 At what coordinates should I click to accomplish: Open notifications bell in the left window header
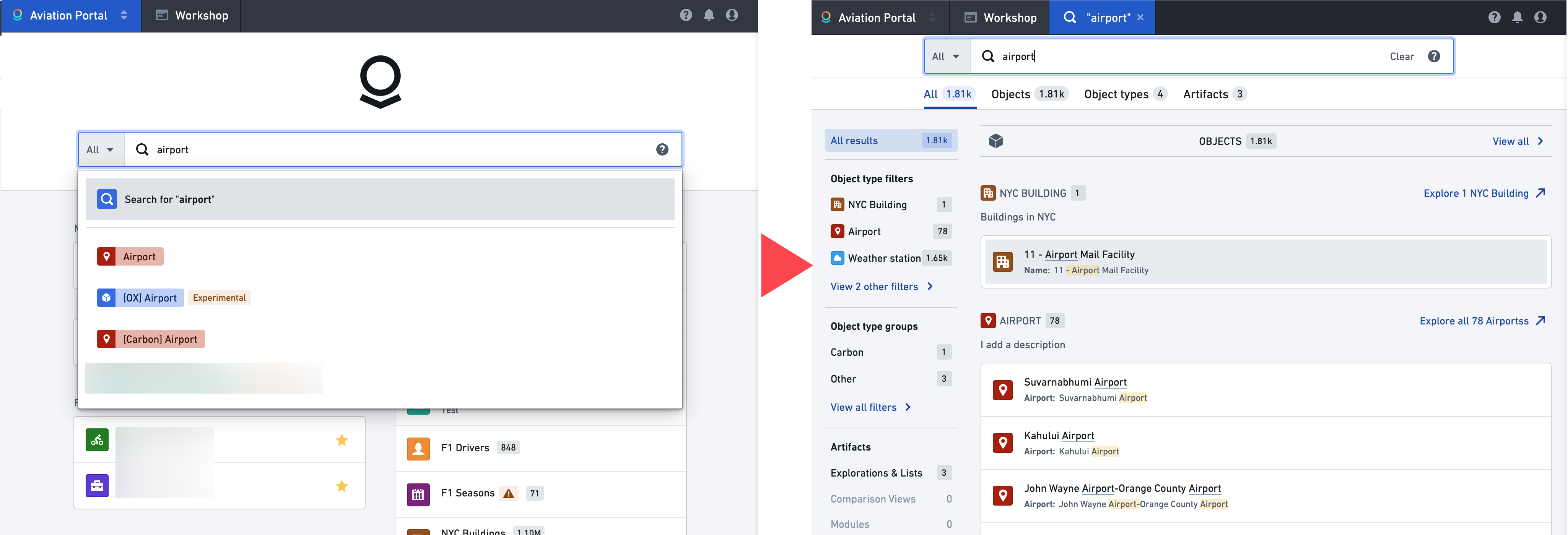coord(709,15)
